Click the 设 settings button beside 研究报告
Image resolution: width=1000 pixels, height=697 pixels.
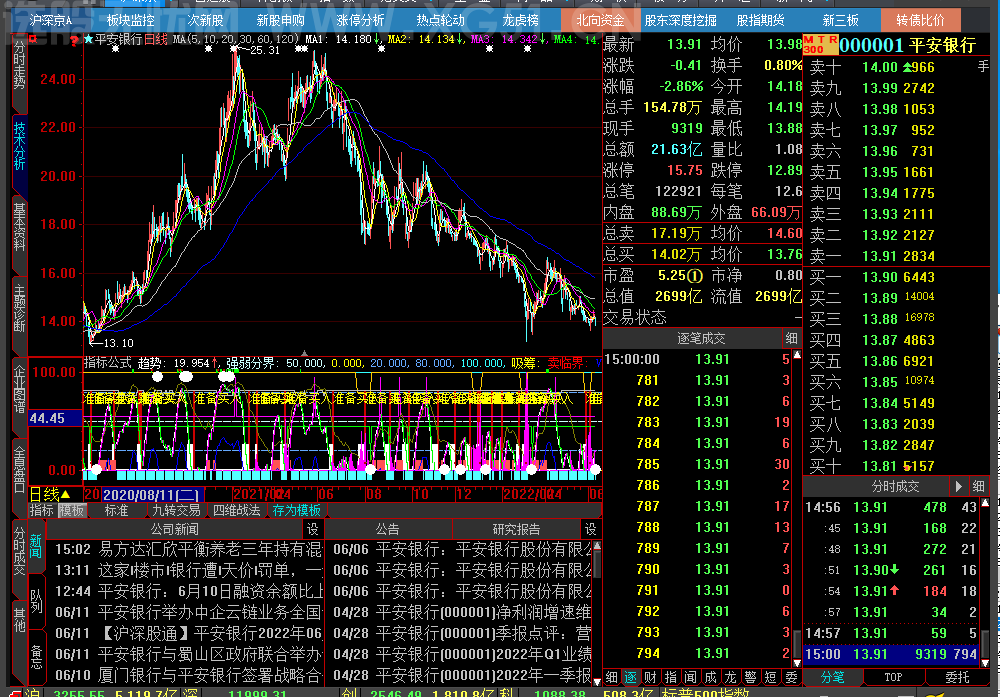[x=591, y=529]
